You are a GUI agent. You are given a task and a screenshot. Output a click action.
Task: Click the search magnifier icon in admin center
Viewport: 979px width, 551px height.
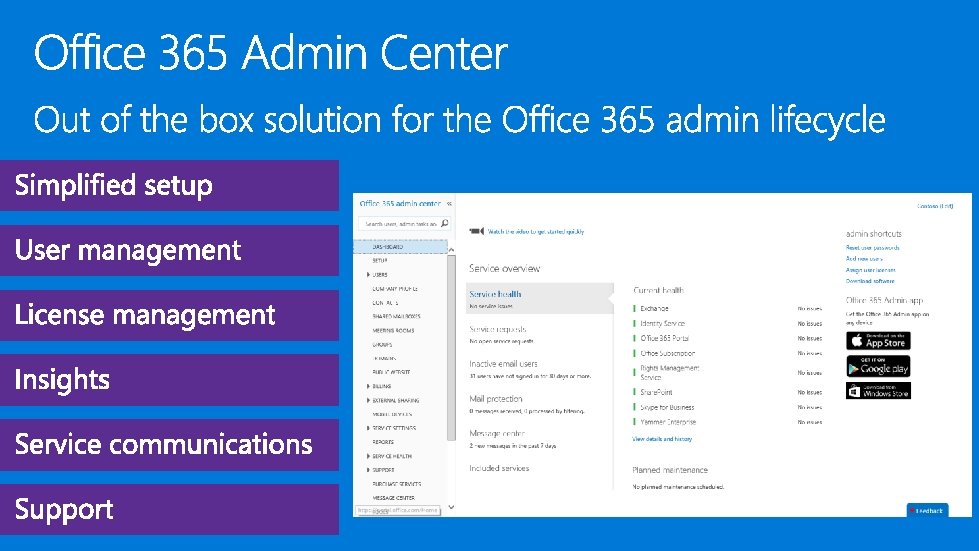point(445,223)
